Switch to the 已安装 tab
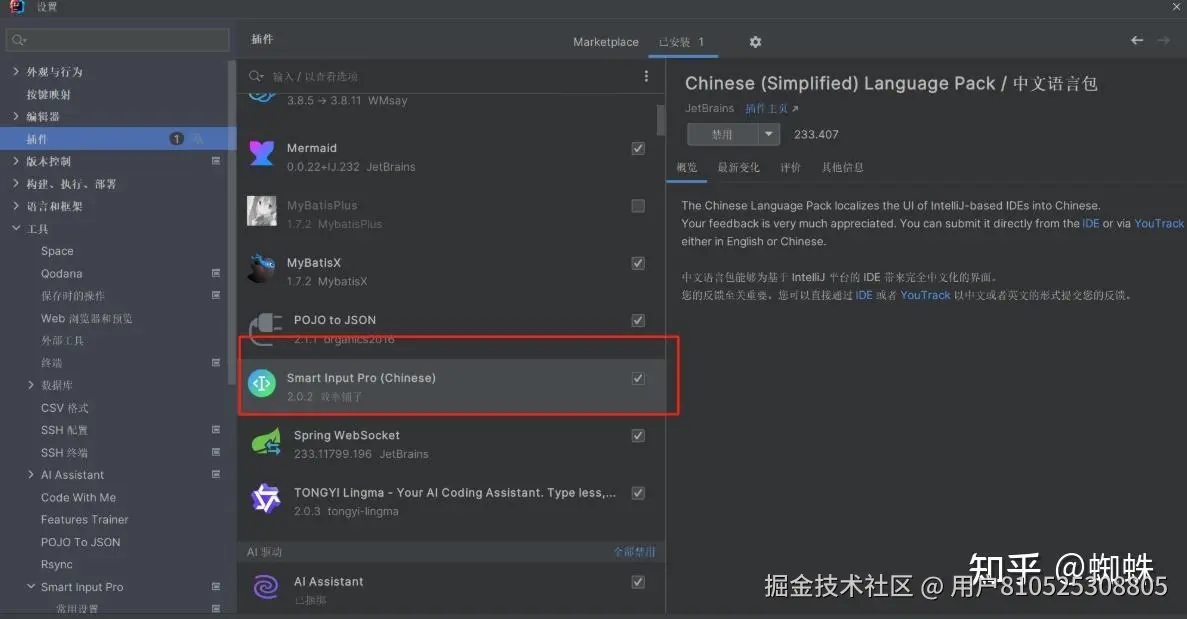Image resolution: width=1187 pixels, height=619 pixels. coord(681,42)
